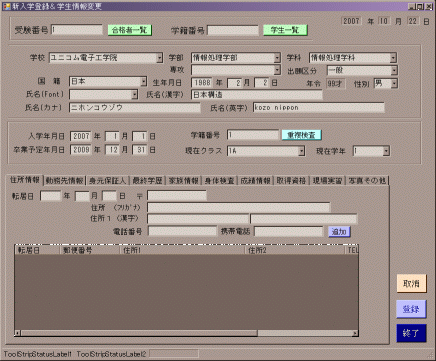The width and height of the screenshot is (436, 361).
Task: Select the 成績情報 tab
Action: click(255, 181)
